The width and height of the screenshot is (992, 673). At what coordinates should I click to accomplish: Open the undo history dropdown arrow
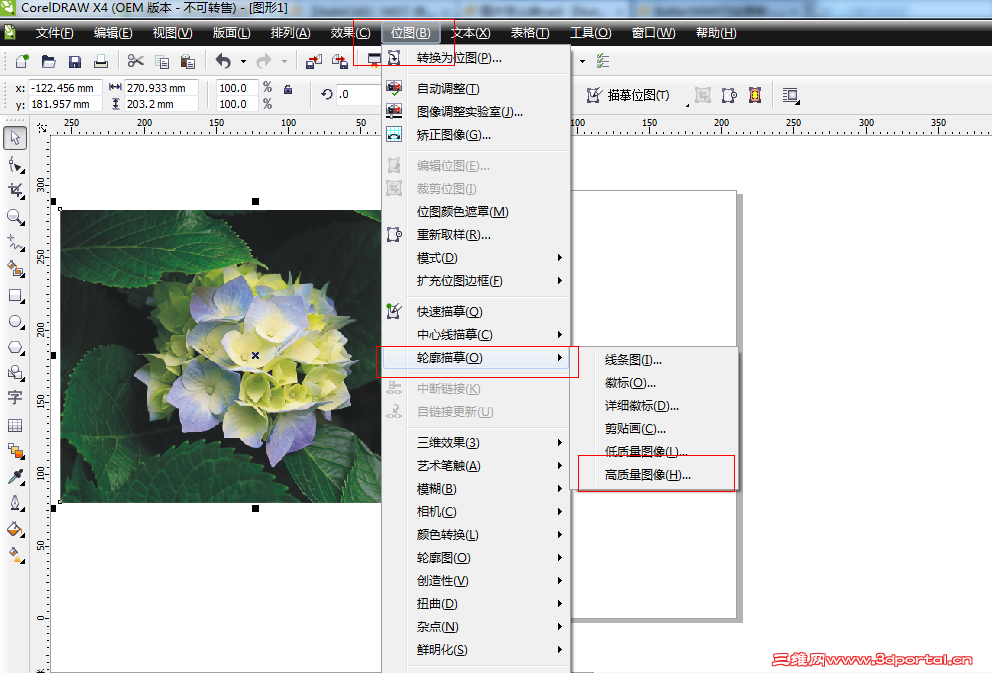(x=243, y=61)
